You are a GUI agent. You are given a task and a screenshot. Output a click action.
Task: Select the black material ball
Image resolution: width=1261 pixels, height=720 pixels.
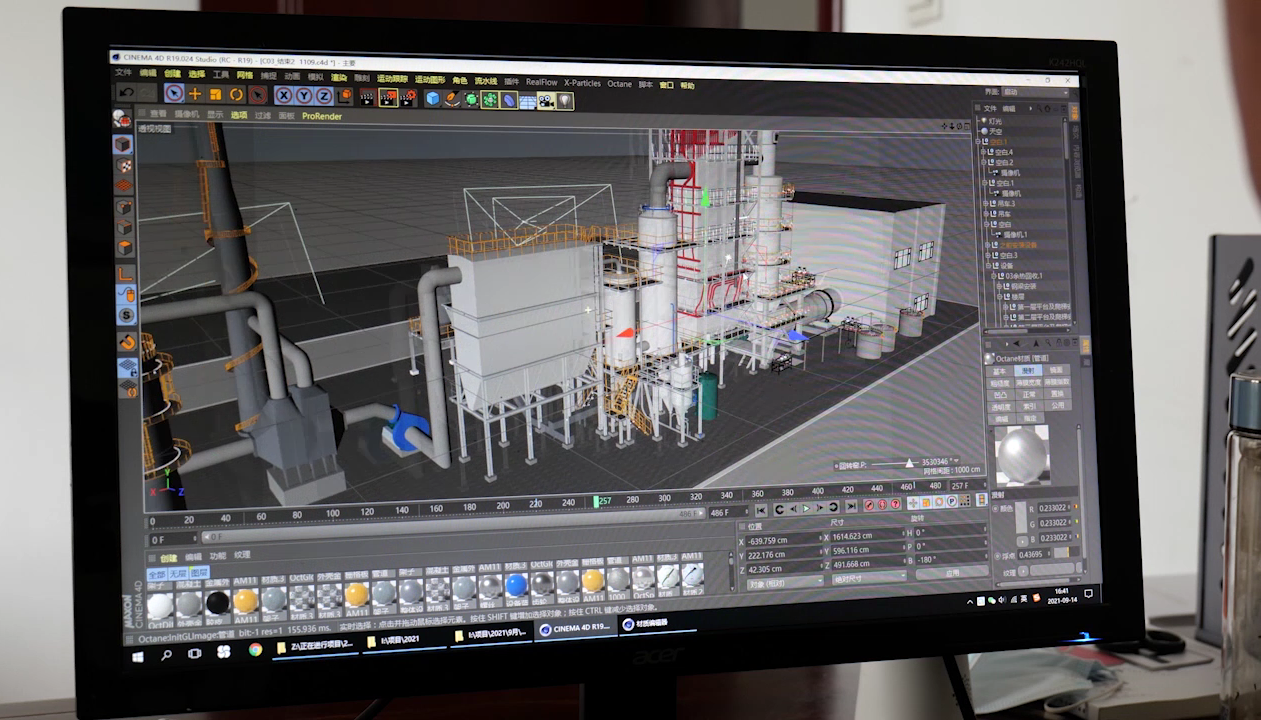pyautogui.click(x=217, y=603)
